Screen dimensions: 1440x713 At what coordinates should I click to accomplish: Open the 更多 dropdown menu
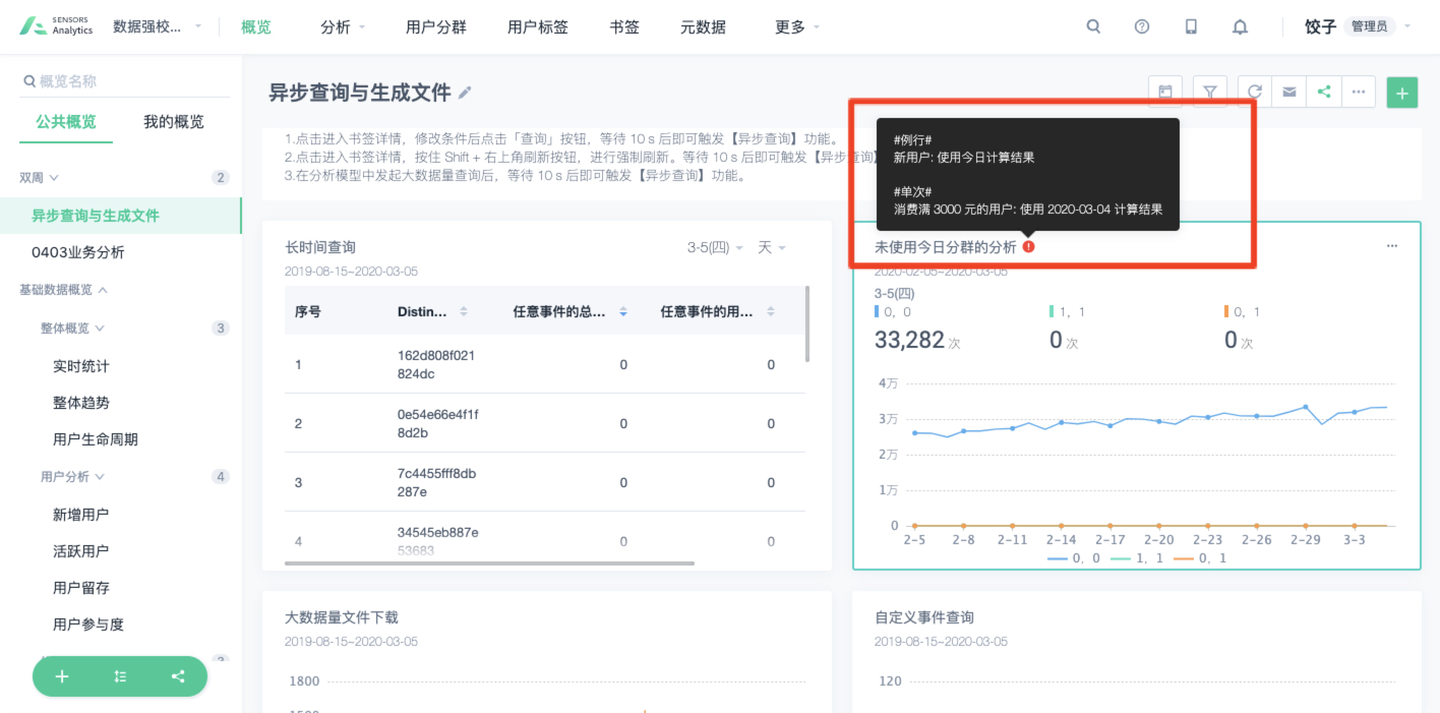[797, 27]
